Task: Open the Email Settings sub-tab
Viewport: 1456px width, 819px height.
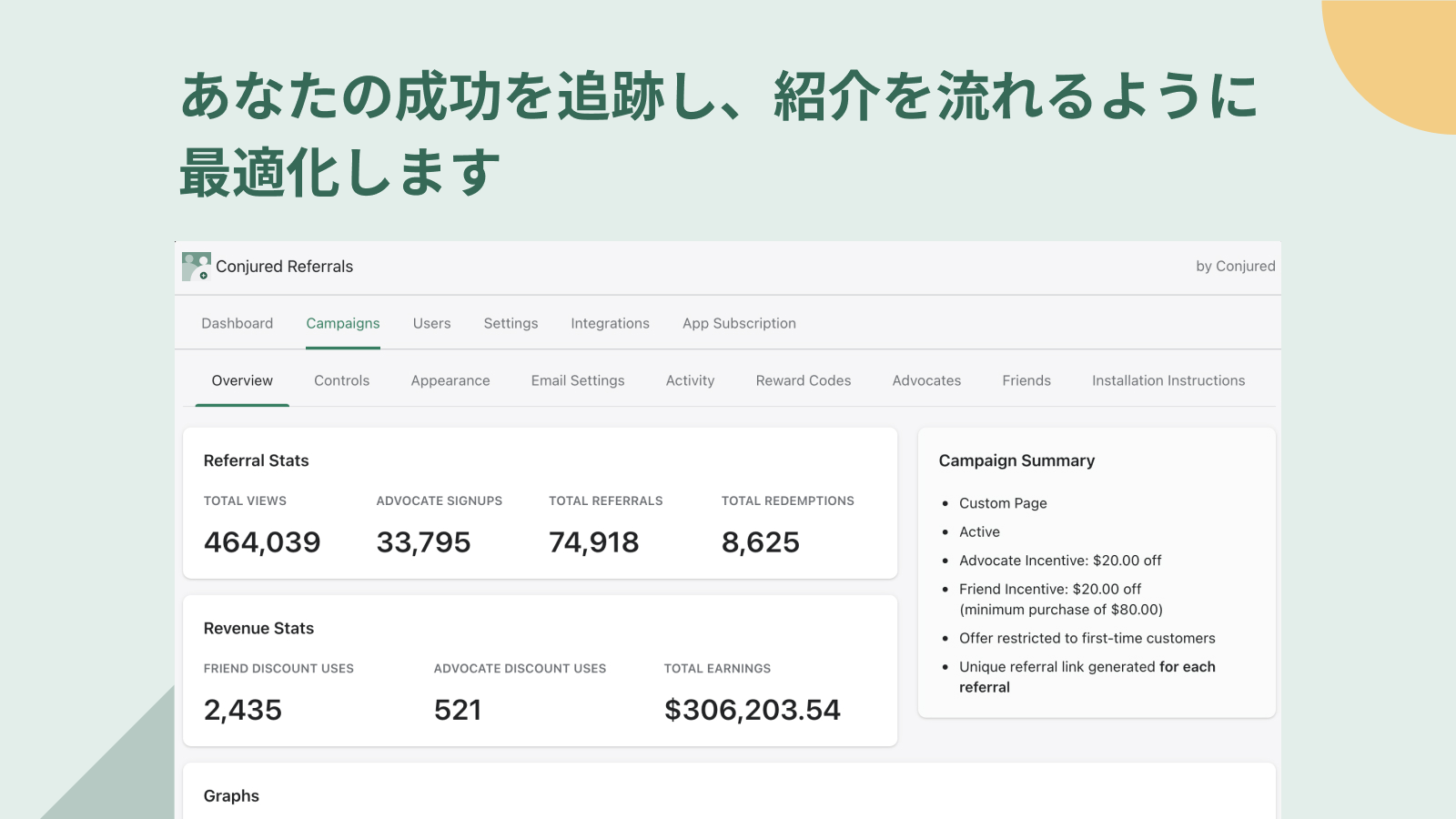Action: pyautogui.click(x=578, y=380)
